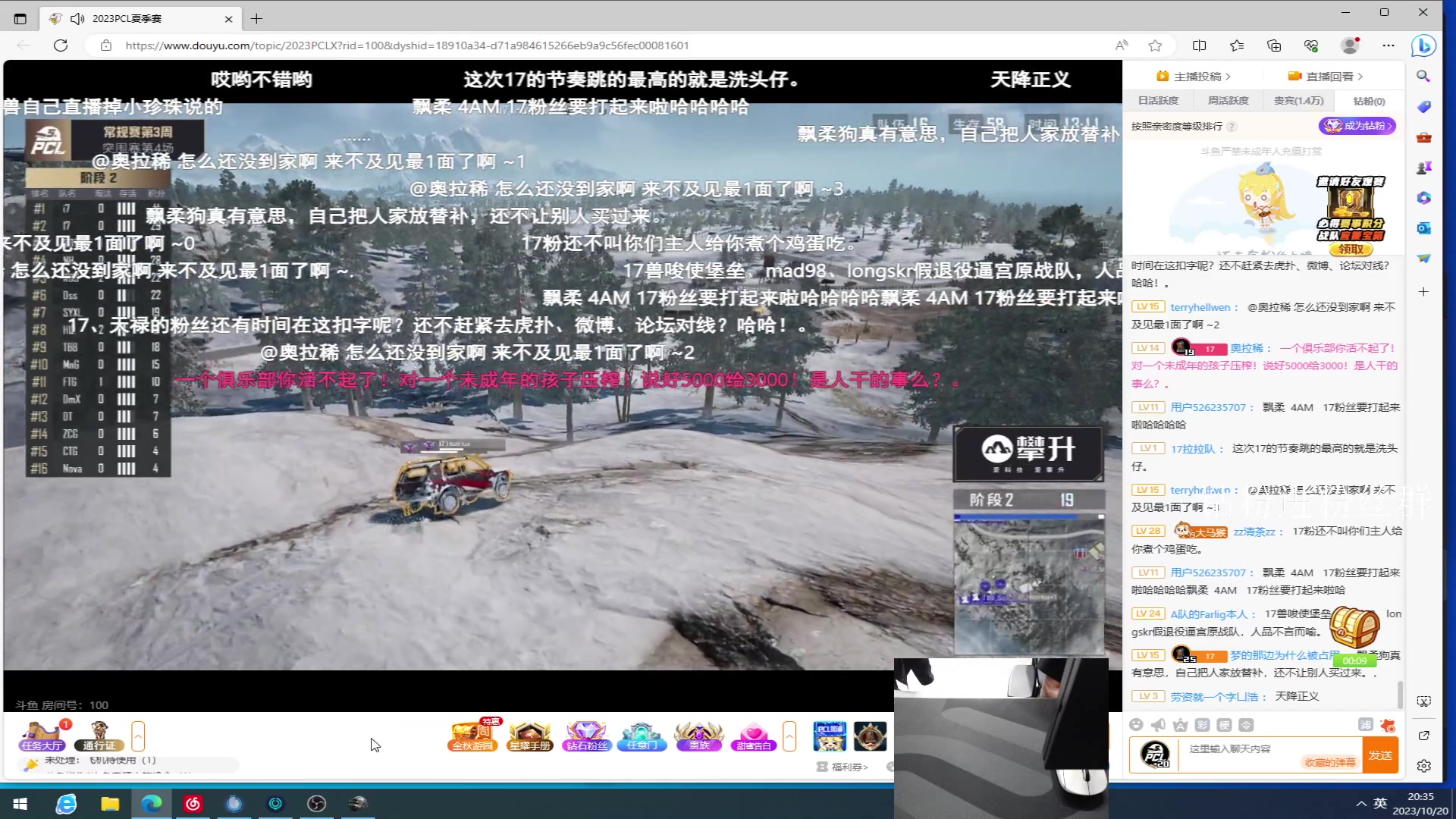Viewport: 1456px width, 819px height.
Task: Open the 任意门 portal icon
Action: (x=642, y=736)
